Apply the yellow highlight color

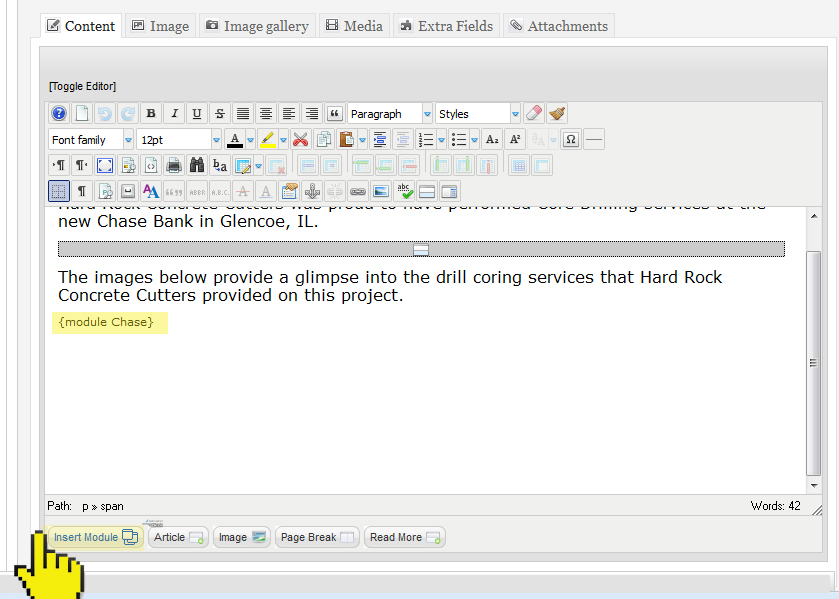tap(268, 140)
